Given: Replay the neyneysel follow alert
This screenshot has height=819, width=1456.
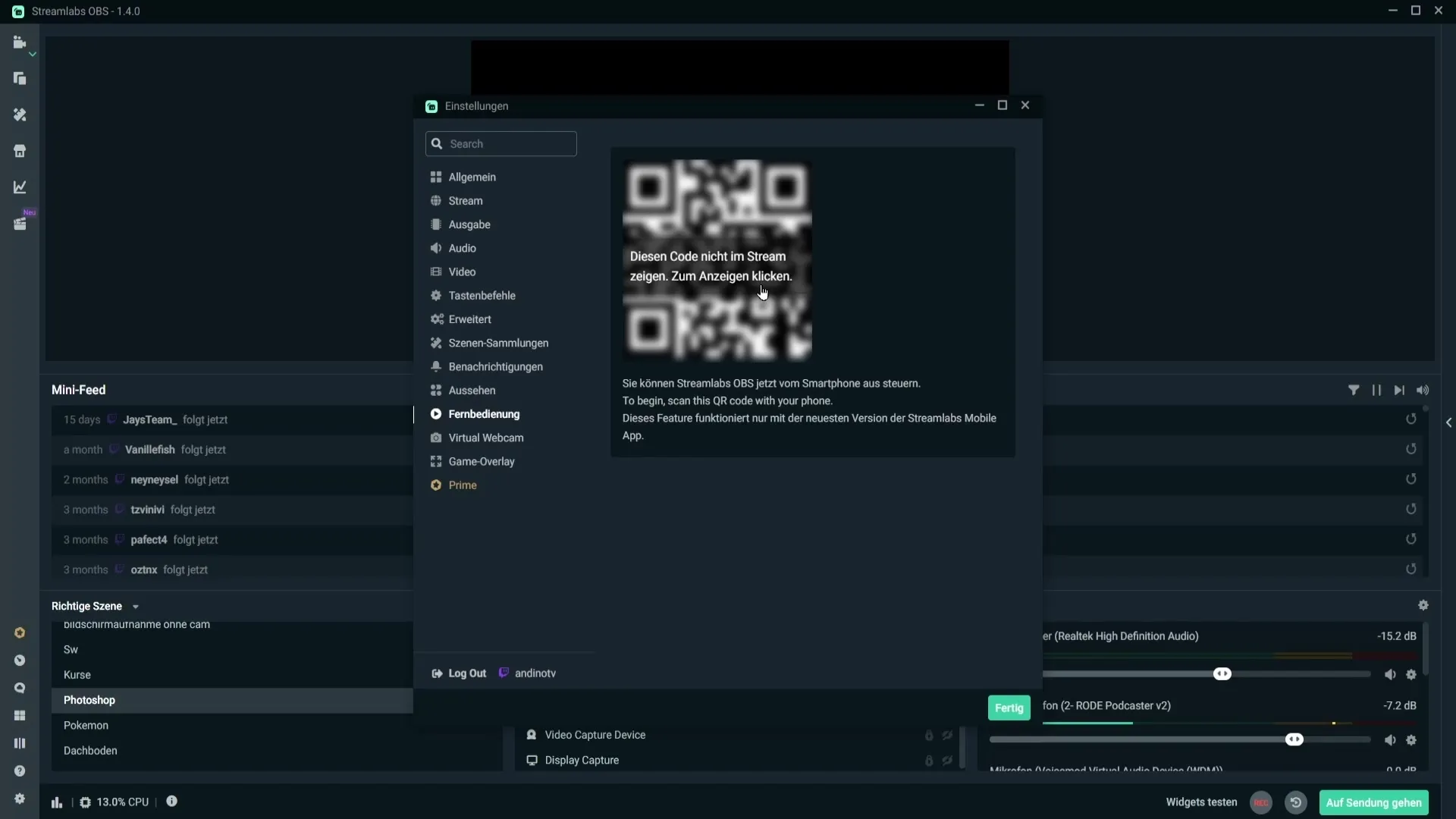Looking at the screenshot, I should pyautogui.click(x=1411, y=479).
